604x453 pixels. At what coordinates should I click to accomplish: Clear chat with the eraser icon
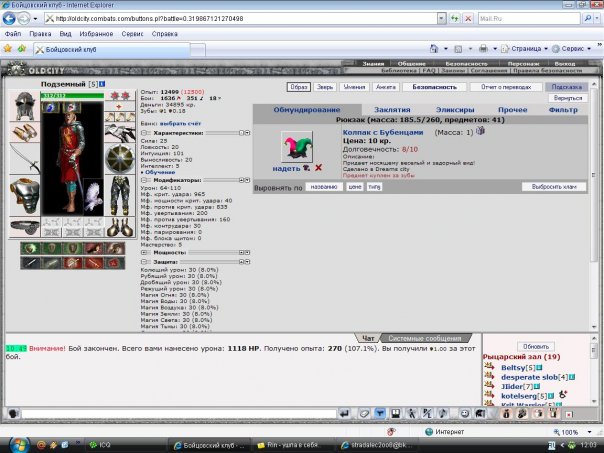(364, 413)
